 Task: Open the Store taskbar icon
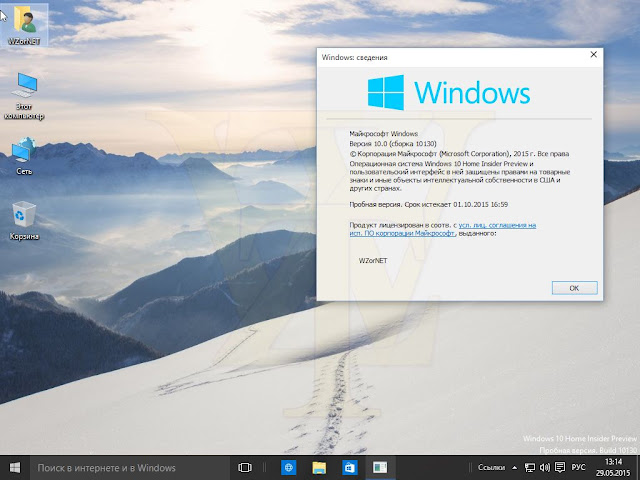(x=349, y=468)
